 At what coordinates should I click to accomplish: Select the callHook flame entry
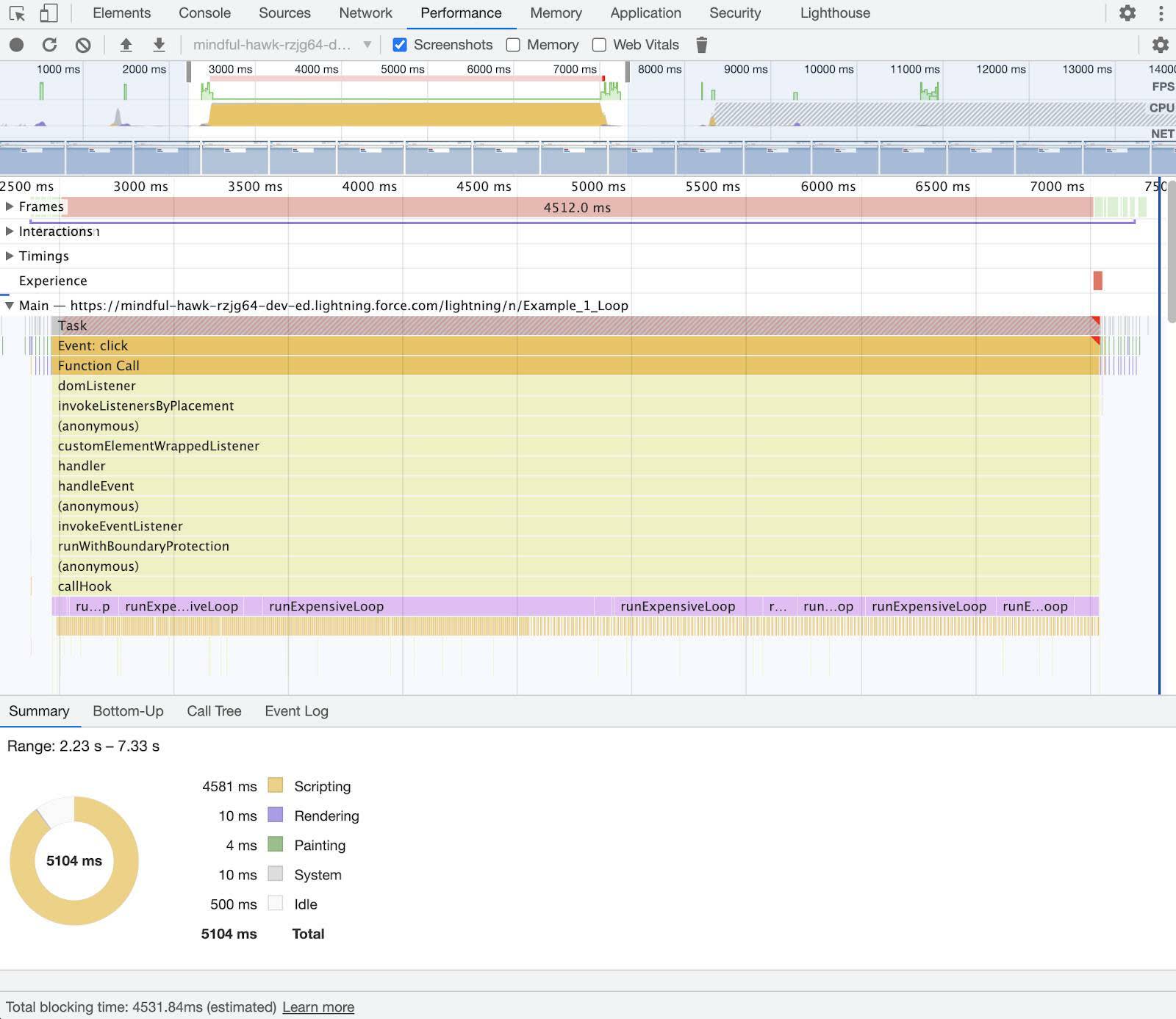[x=576, y=586]
